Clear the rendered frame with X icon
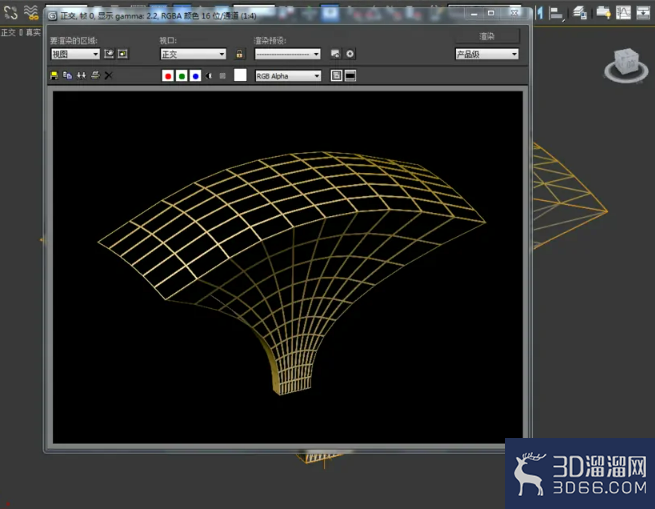The width and height of the screenshot is (655, 509). pyautogui.click(x=109, y=76)
